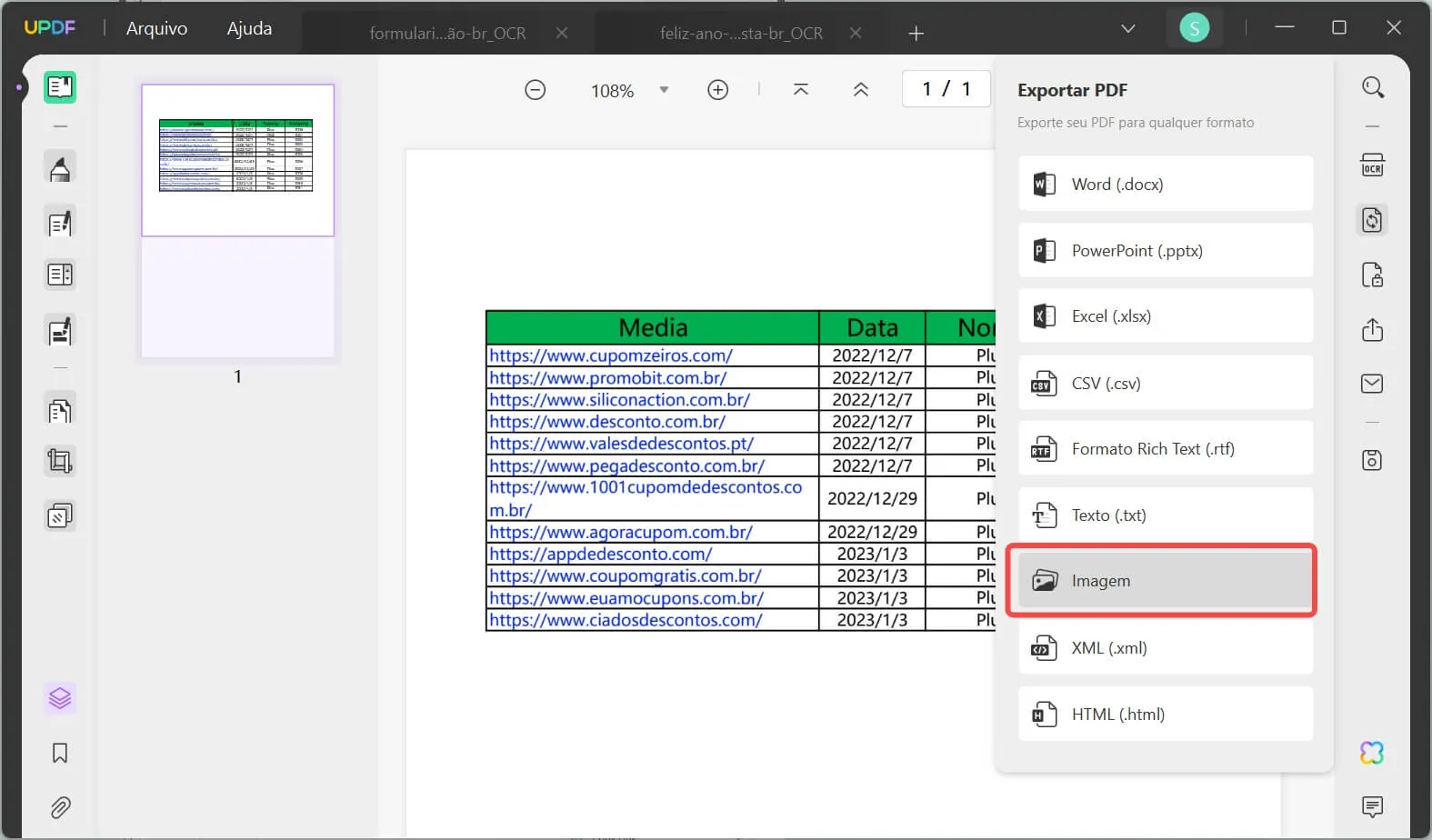Click the share/upload icon
Screen dimensions: 1432x840
tap(1372, 329)
